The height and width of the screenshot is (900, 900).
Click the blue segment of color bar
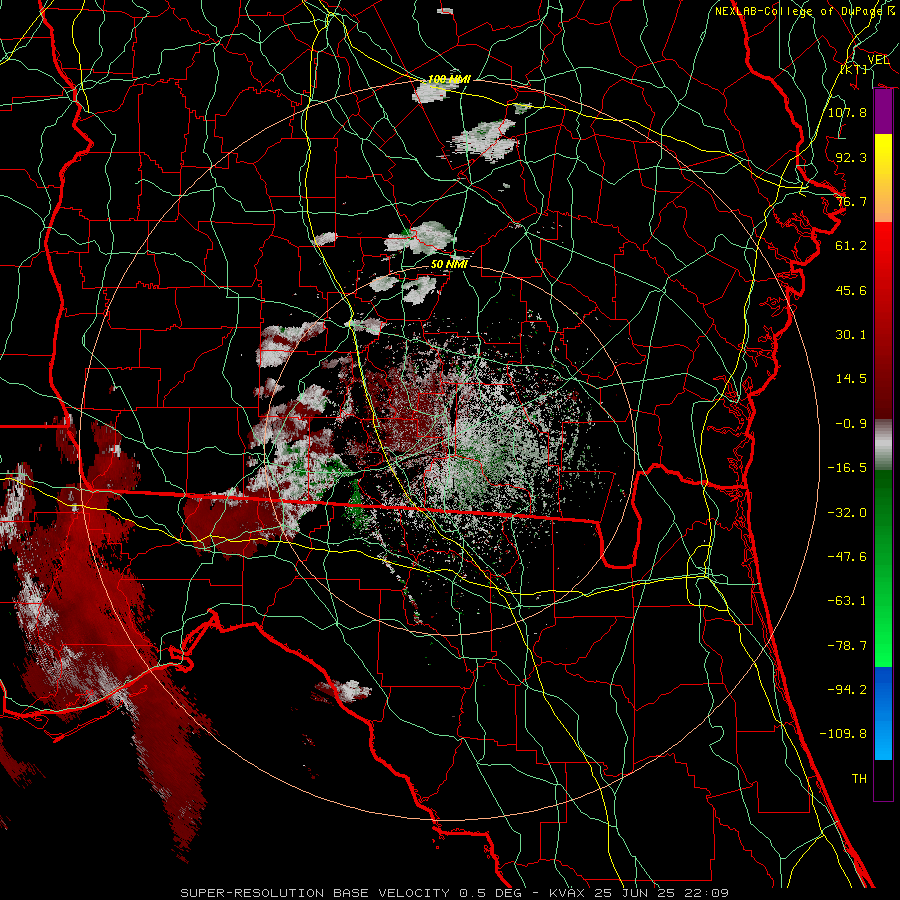883,713
